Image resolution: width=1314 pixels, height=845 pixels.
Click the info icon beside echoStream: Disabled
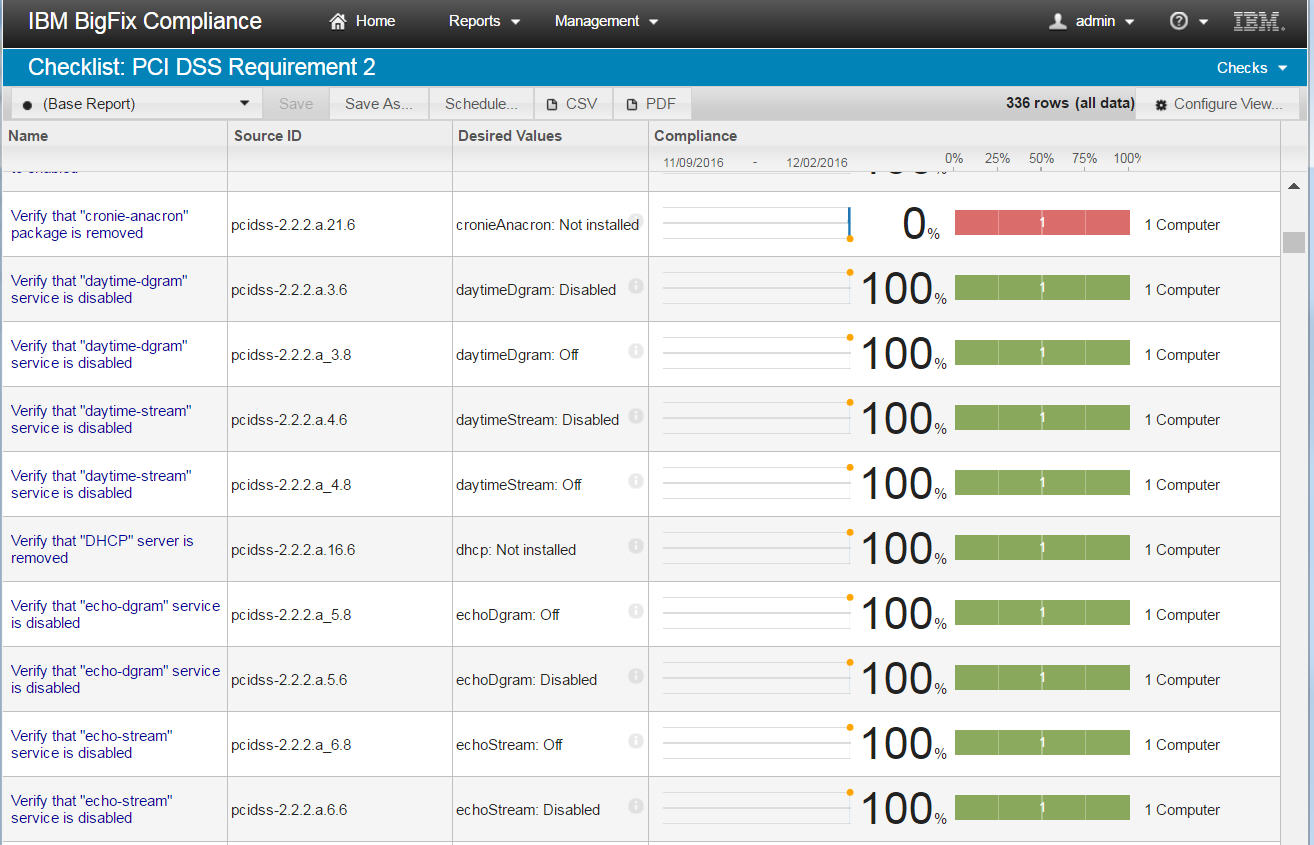[636, 806]
